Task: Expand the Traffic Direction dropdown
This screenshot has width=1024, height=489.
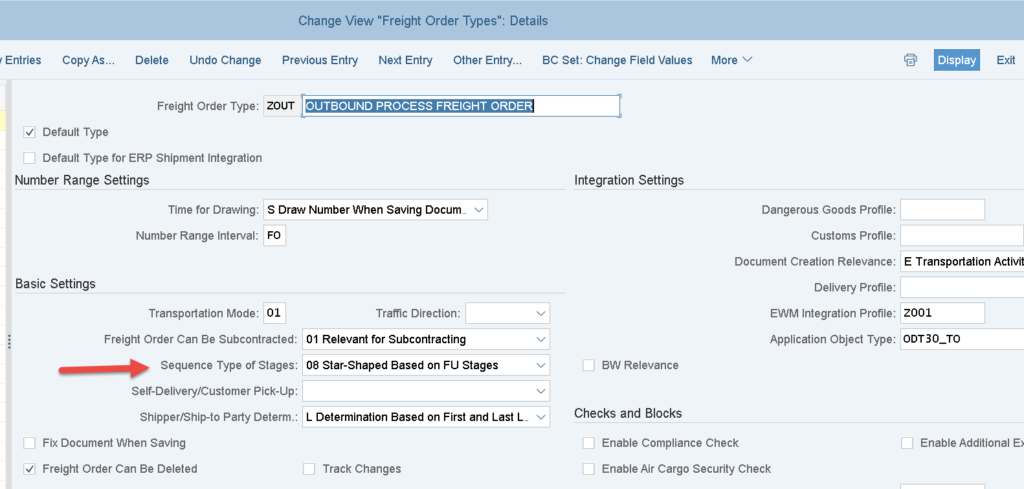Action: (540, 313)
